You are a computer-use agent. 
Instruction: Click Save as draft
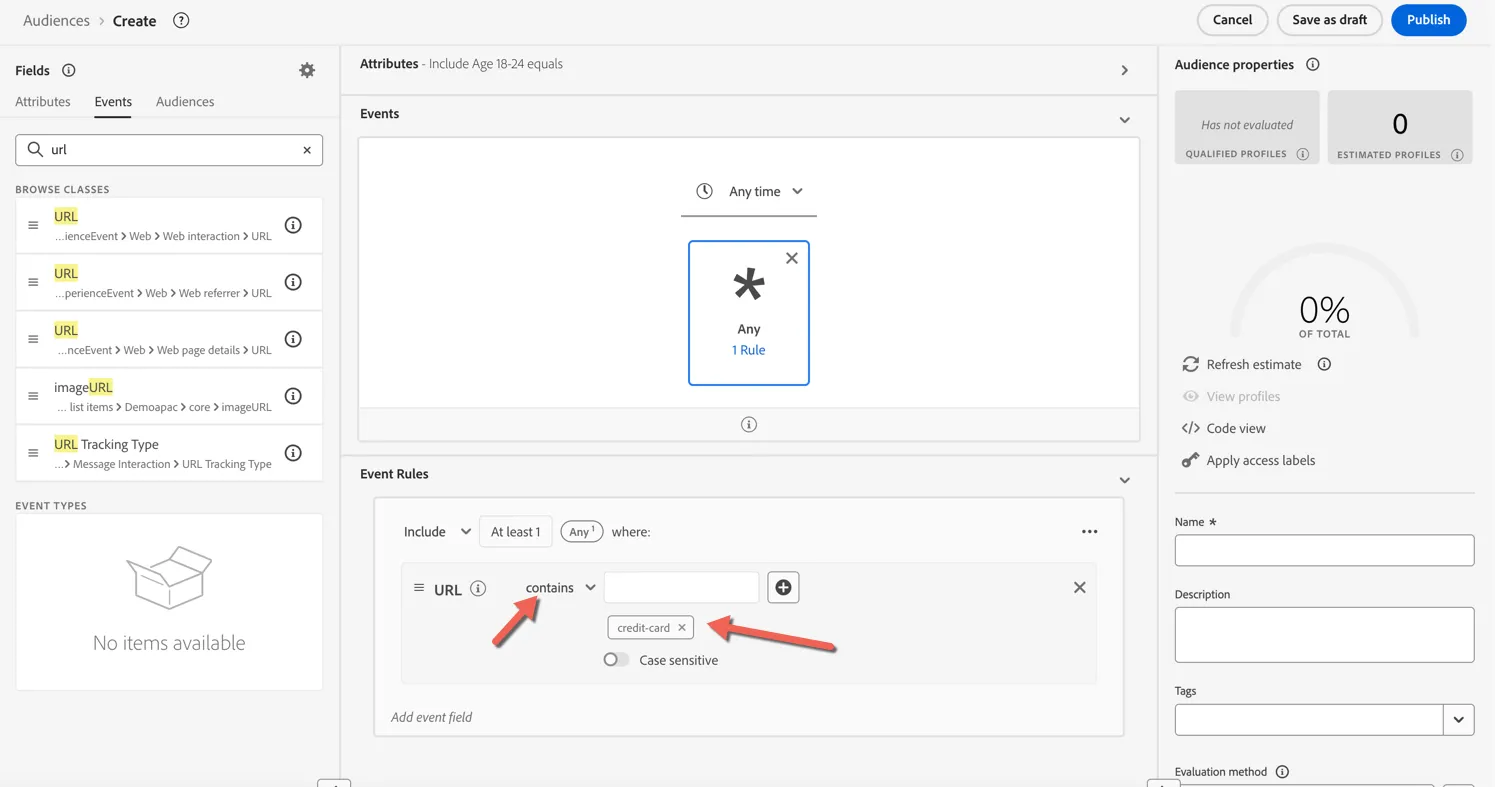[x=1329, y=20]
